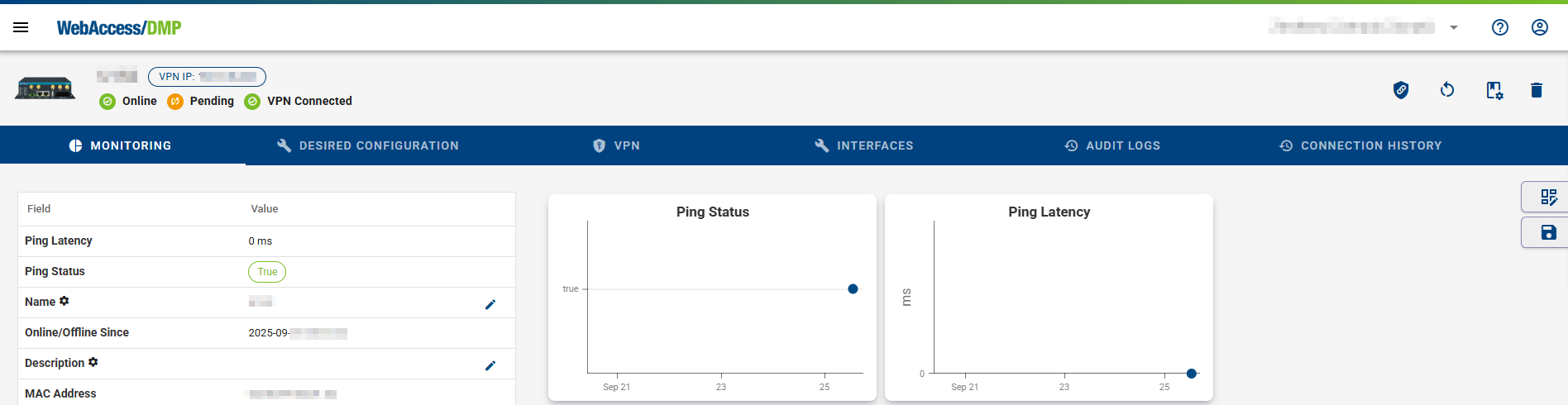Edit the Name field pencil icon
1568x405 pixels.
click(490, 304)
